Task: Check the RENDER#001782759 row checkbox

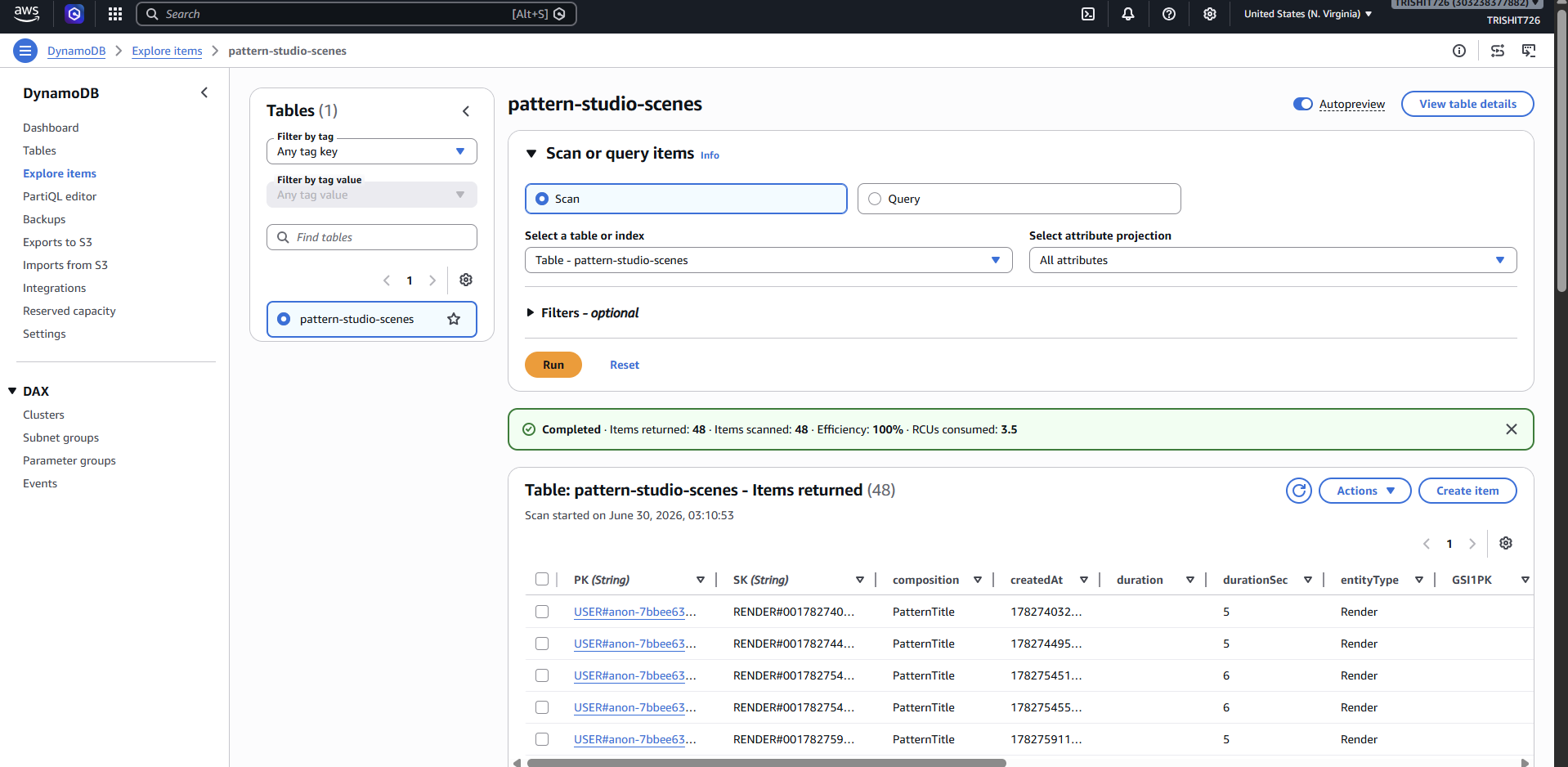Action: 542,739
